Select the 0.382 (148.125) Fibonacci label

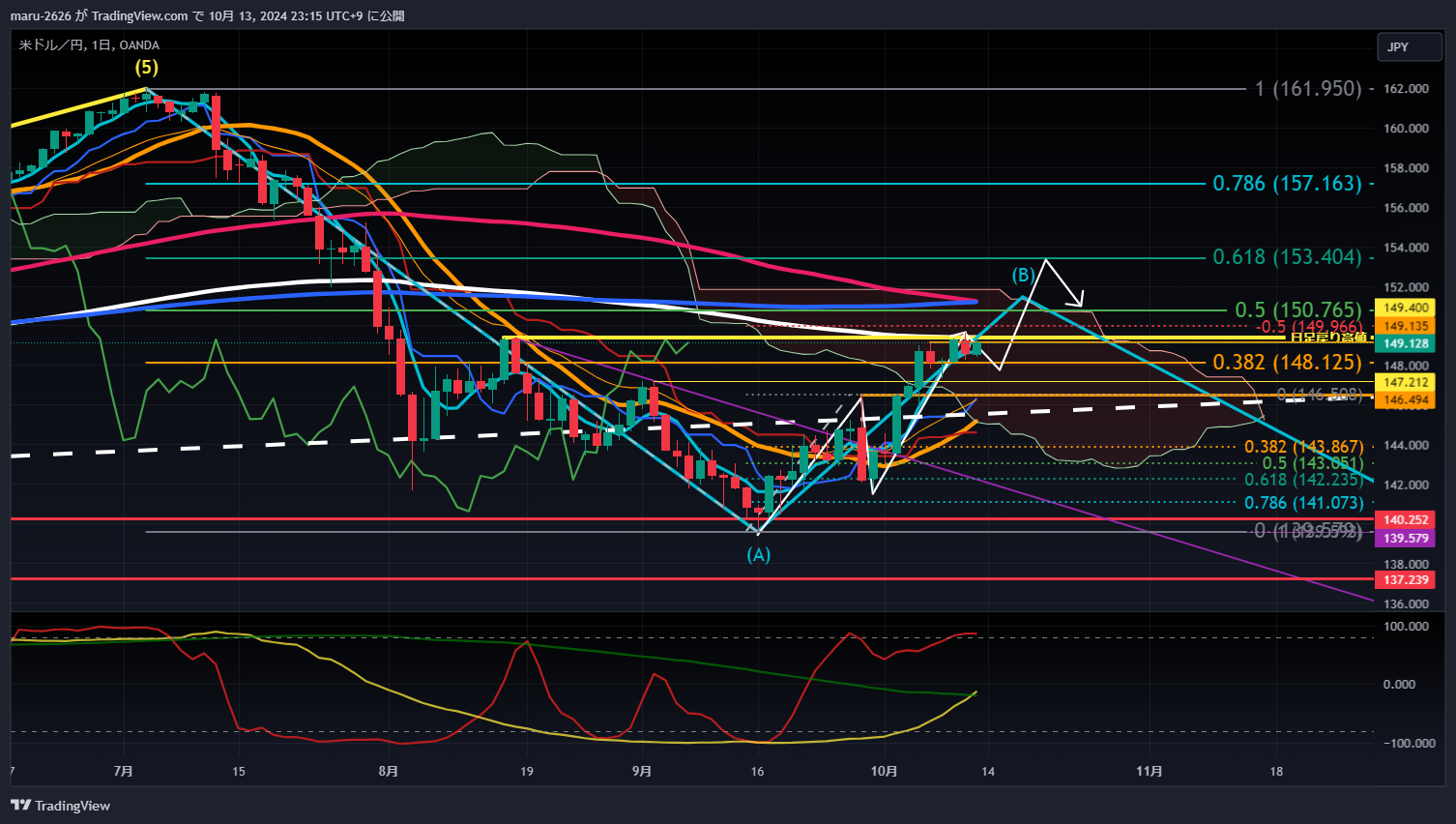pos(1287,362)
